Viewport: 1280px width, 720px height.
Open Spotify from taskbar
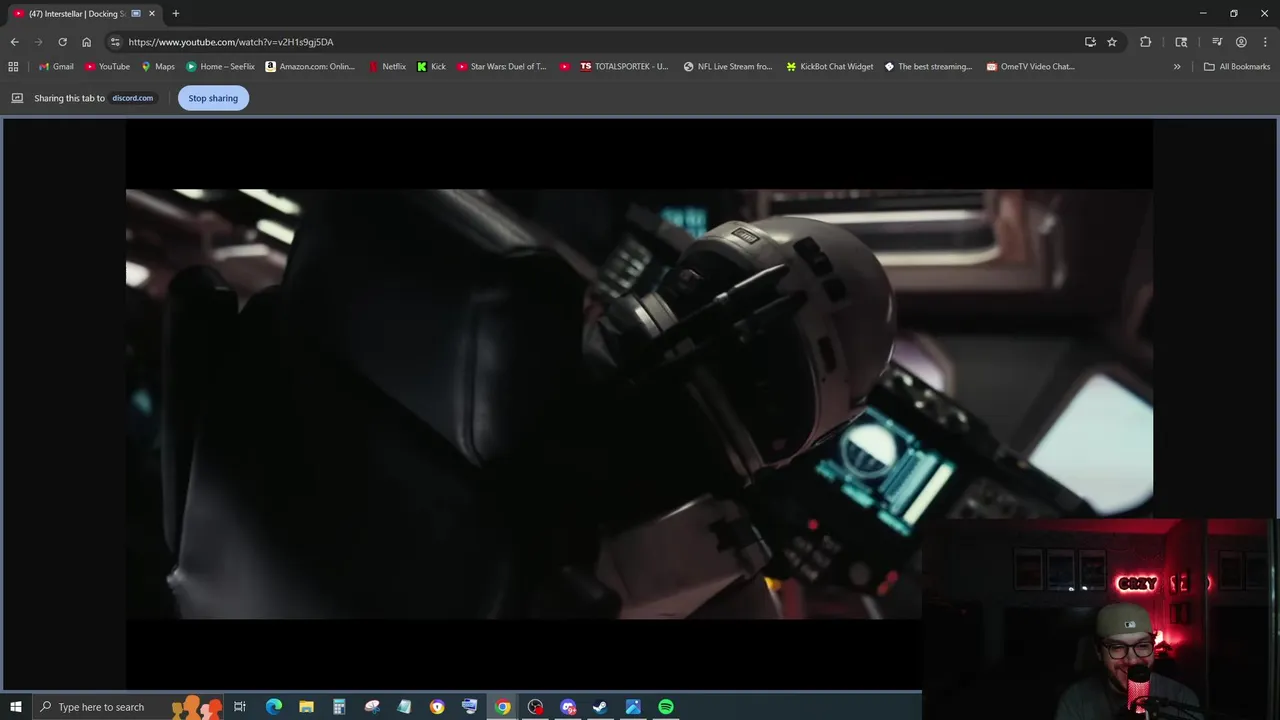[x=666, y=707]
